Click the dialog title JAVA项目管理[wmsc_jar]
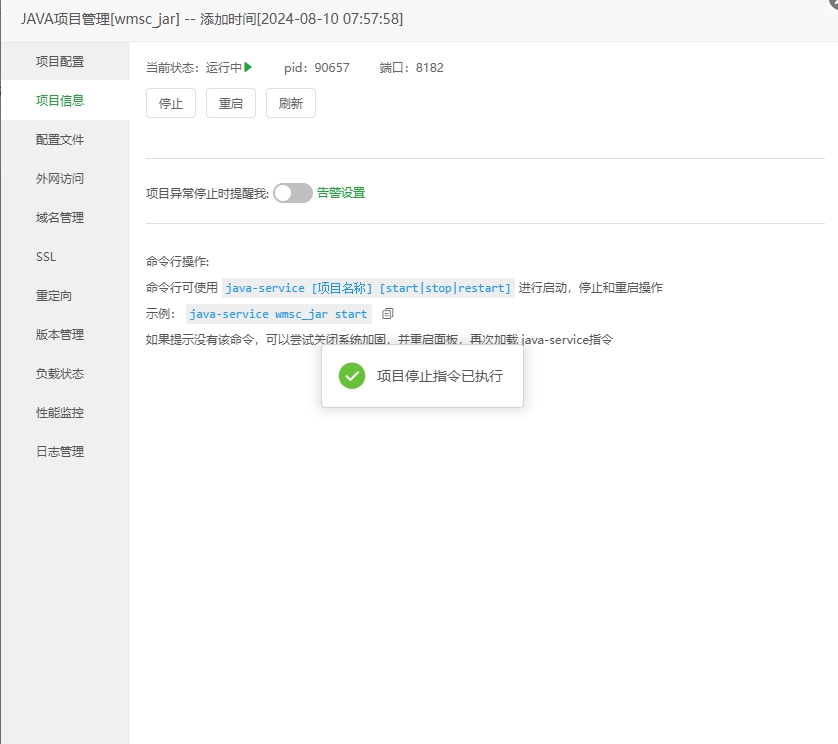Screen dimensions: 838x744 pyautogui.click(x=100, y=19)
